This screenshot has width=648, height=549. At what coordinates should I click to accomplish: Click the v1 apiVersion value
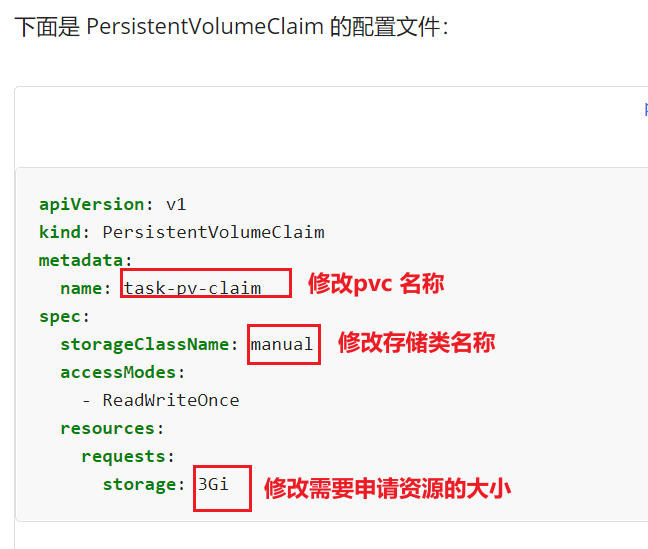176,205
